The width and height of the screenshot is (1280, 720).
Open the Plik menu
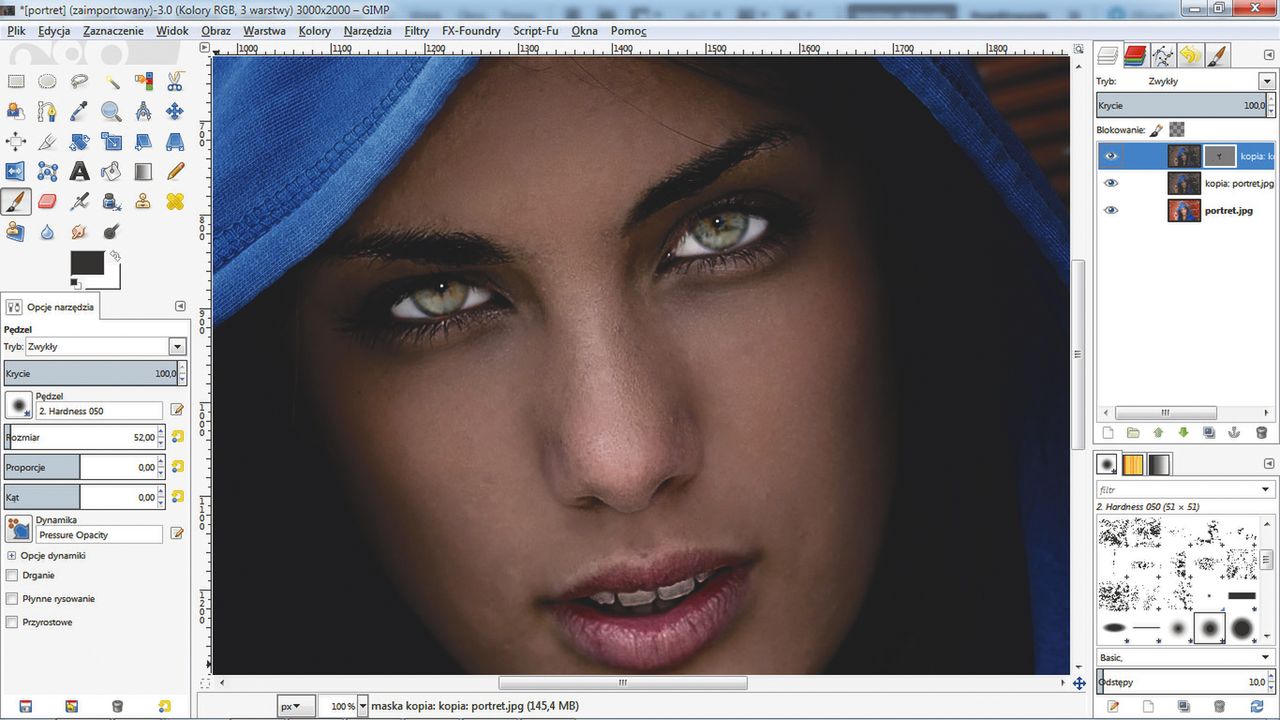16,31
